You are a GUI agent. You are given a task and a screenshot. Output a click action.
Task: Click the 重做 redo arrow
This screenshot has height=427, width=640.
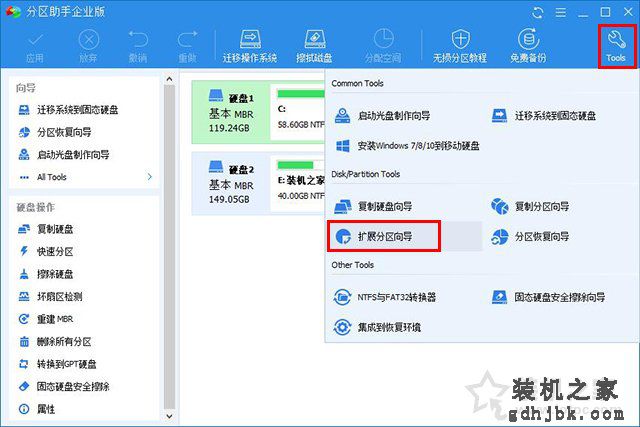coord(187,47)
